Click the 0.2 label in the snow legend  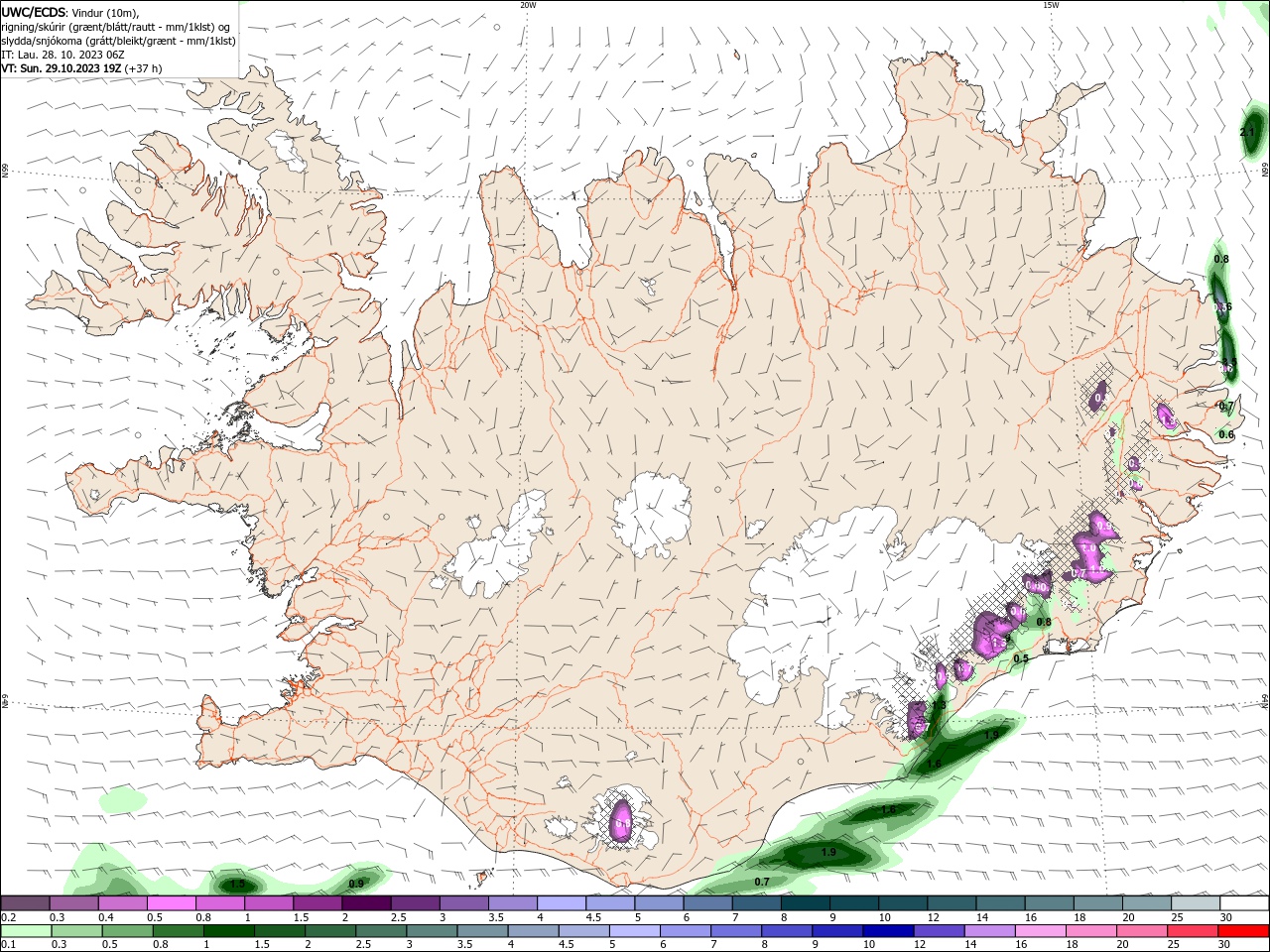point(8,917)
